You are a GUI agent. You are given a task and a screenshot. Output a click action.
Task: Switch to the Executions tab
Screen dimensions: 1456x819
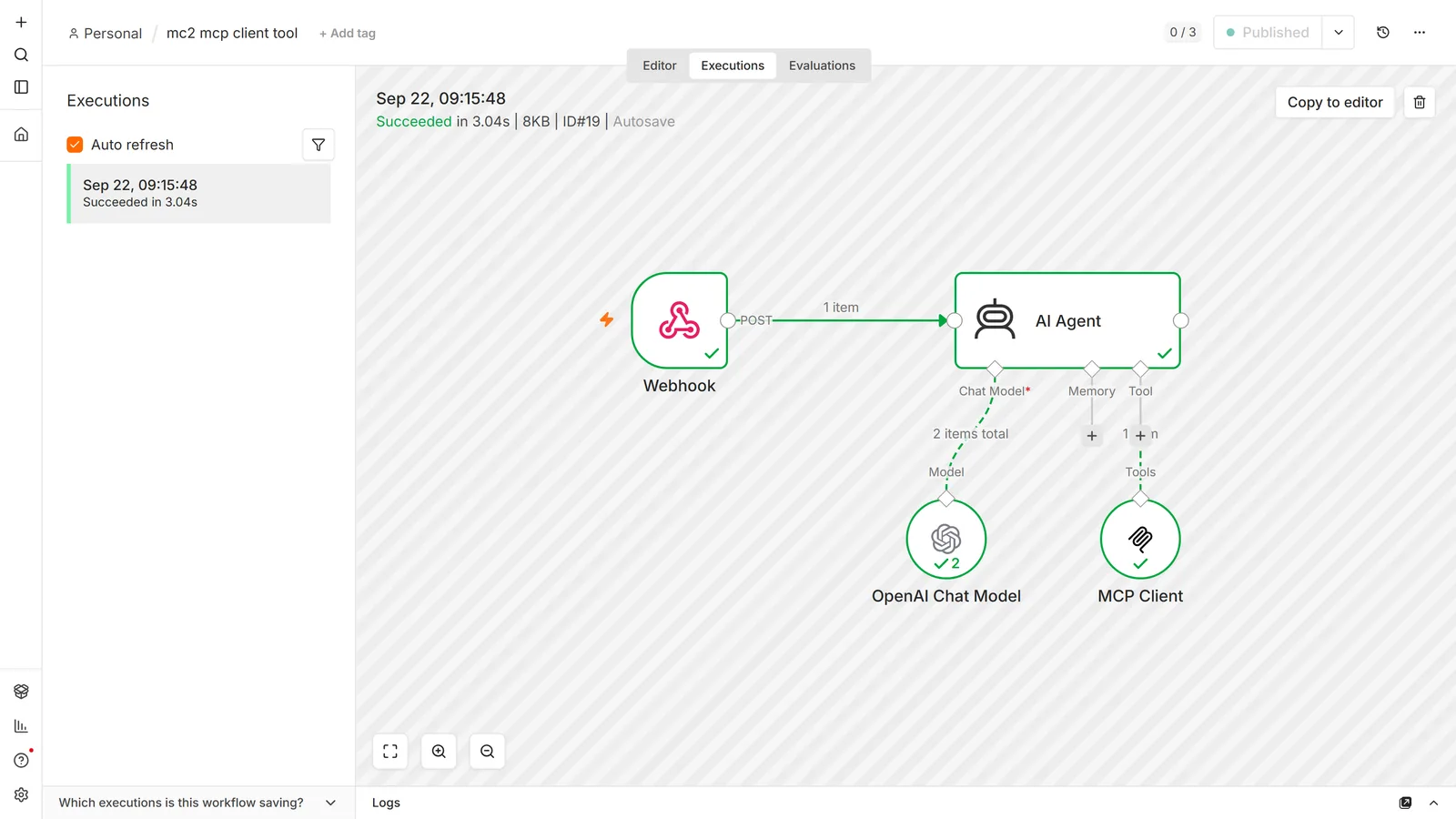pos(733,66)
